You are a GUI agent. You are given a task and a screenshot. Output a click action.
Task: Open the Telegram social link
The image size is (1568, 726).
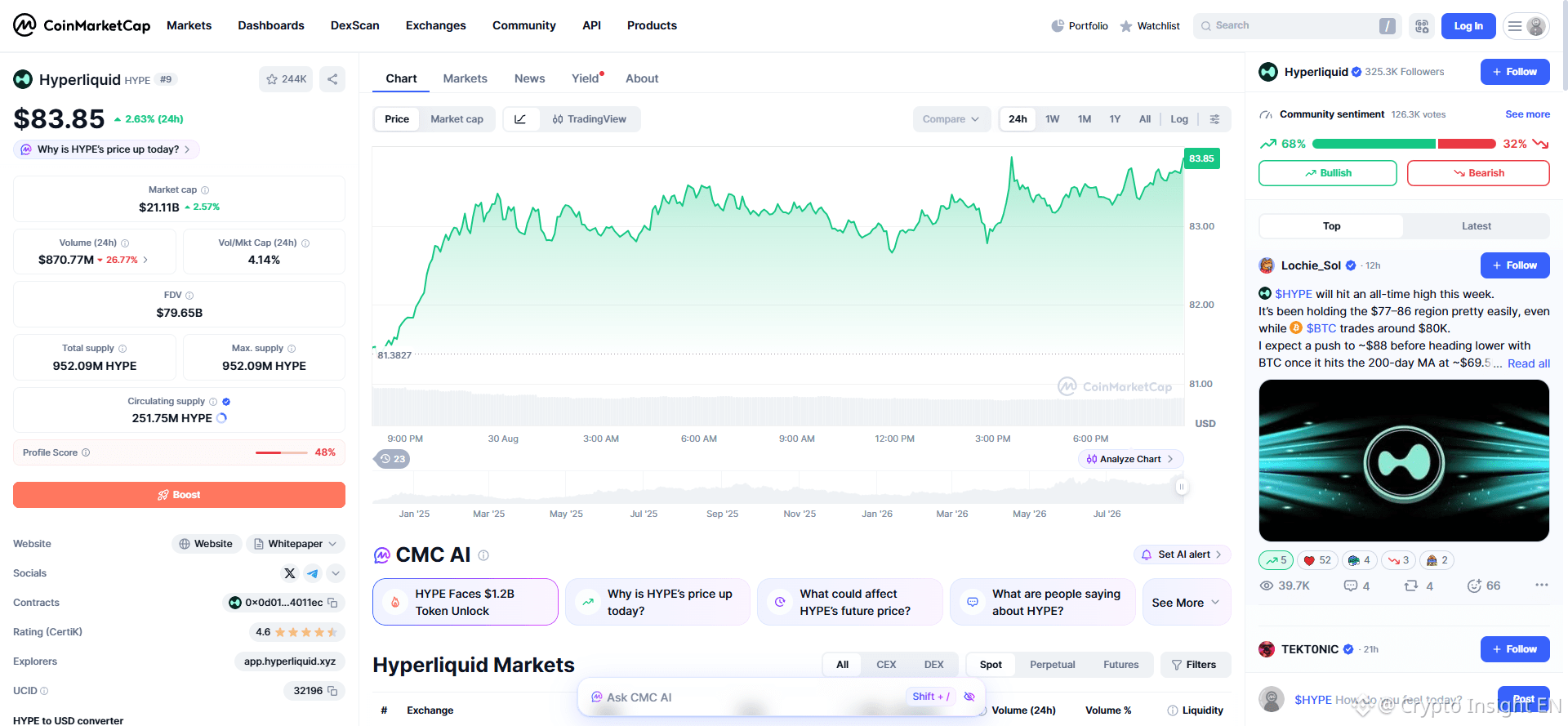313,573
